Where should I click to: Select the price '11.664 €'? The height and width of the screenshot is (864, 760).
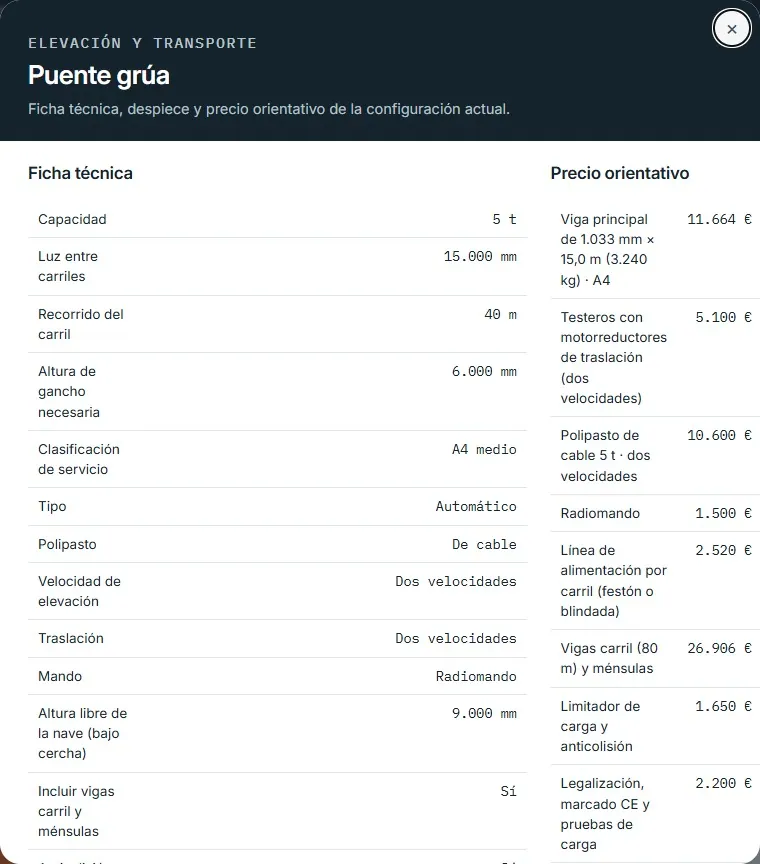point(719,219)
